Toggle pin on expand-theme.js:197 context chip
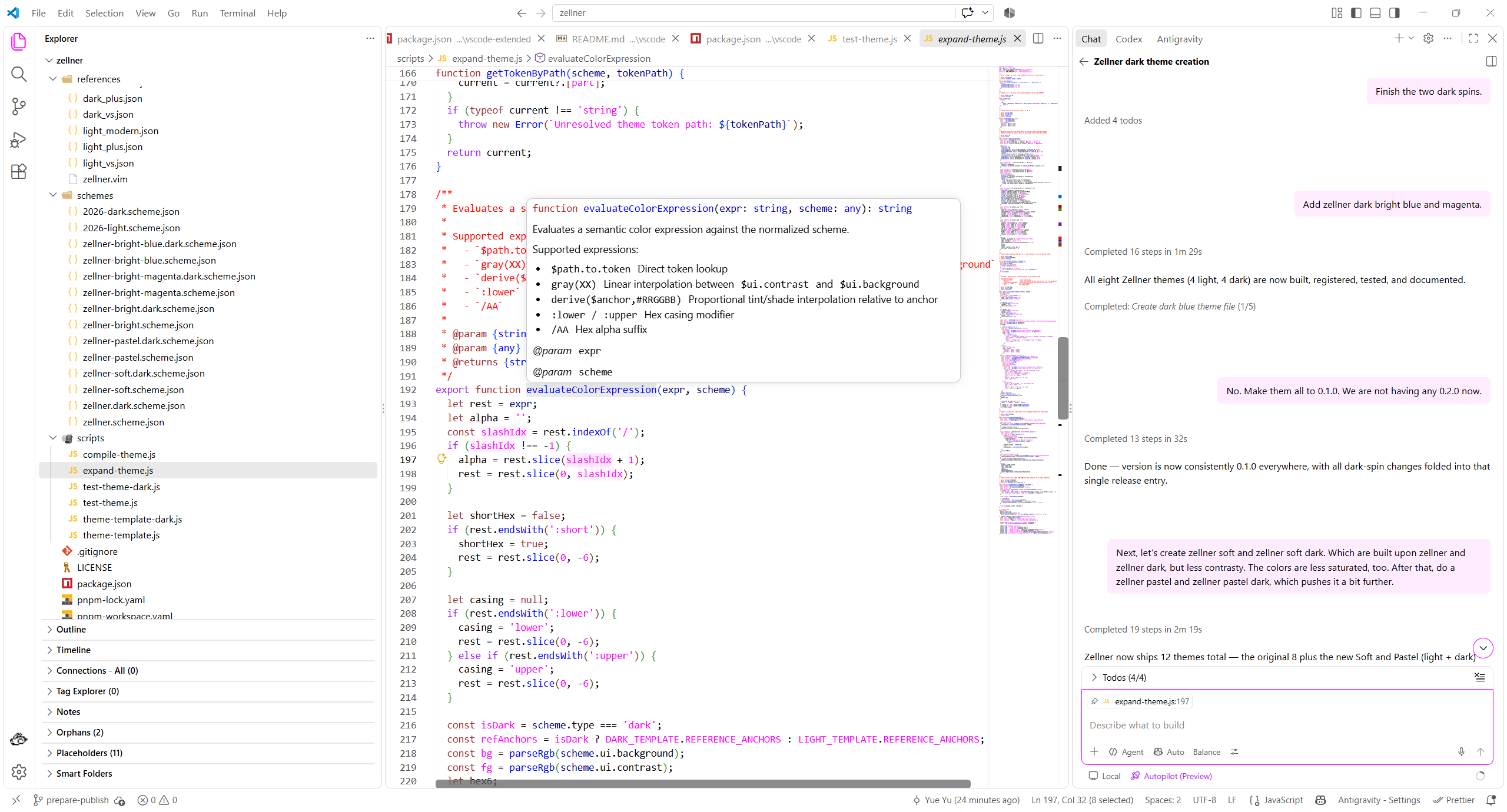This screenshot has height=812, width=1507. tap(1094, 701)
